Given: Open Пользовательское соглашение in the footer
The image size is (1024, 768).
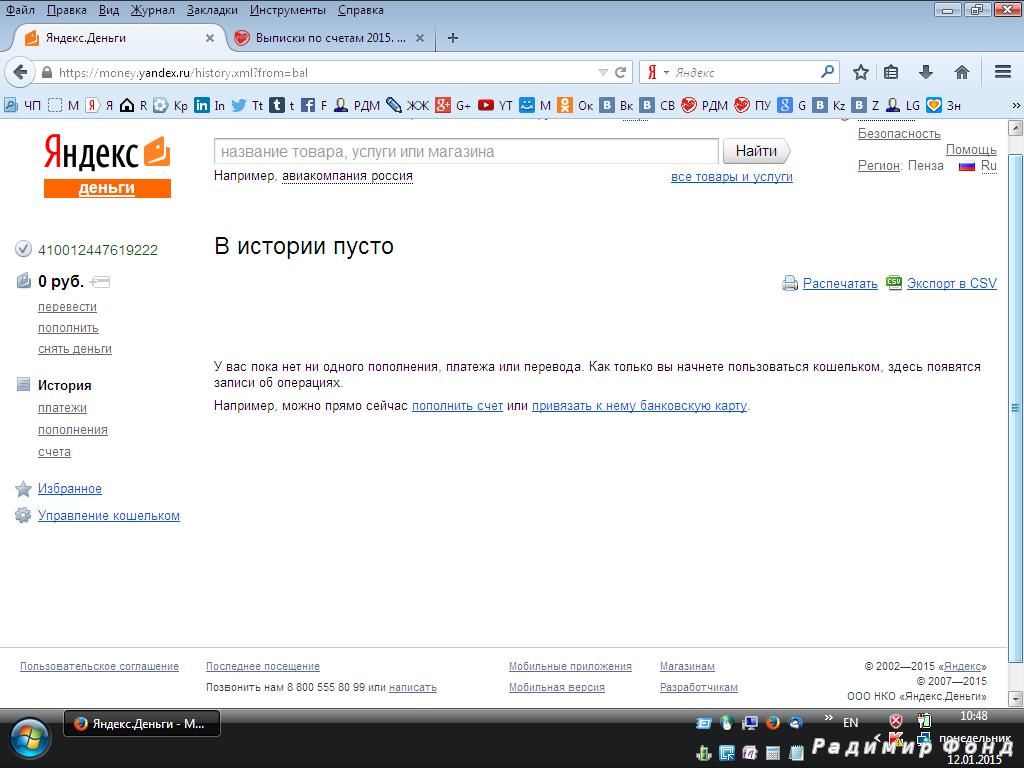Looking at the screenshot, I should (99, 666).
